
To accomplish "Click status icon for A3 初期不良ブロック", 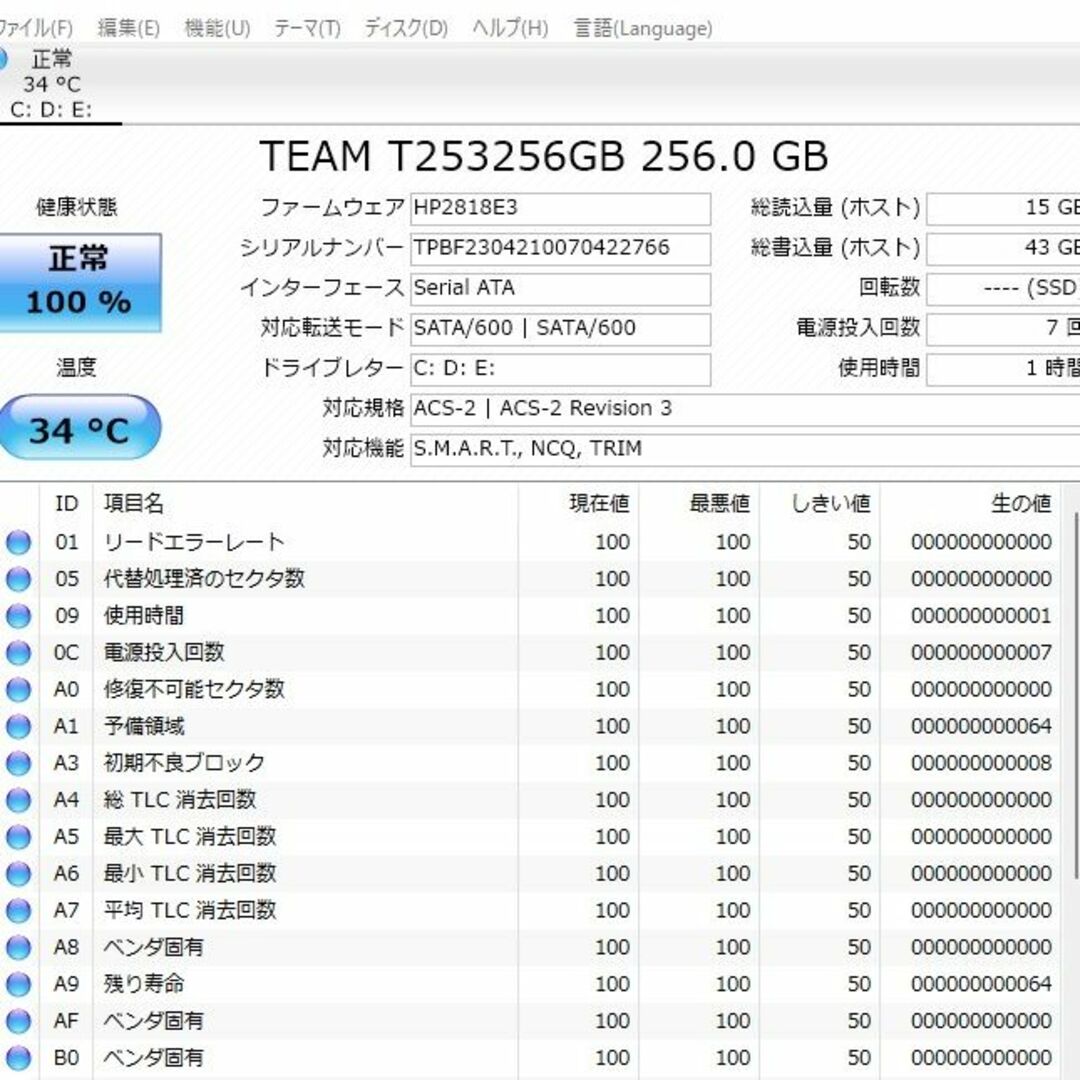I will pos(19,763).
